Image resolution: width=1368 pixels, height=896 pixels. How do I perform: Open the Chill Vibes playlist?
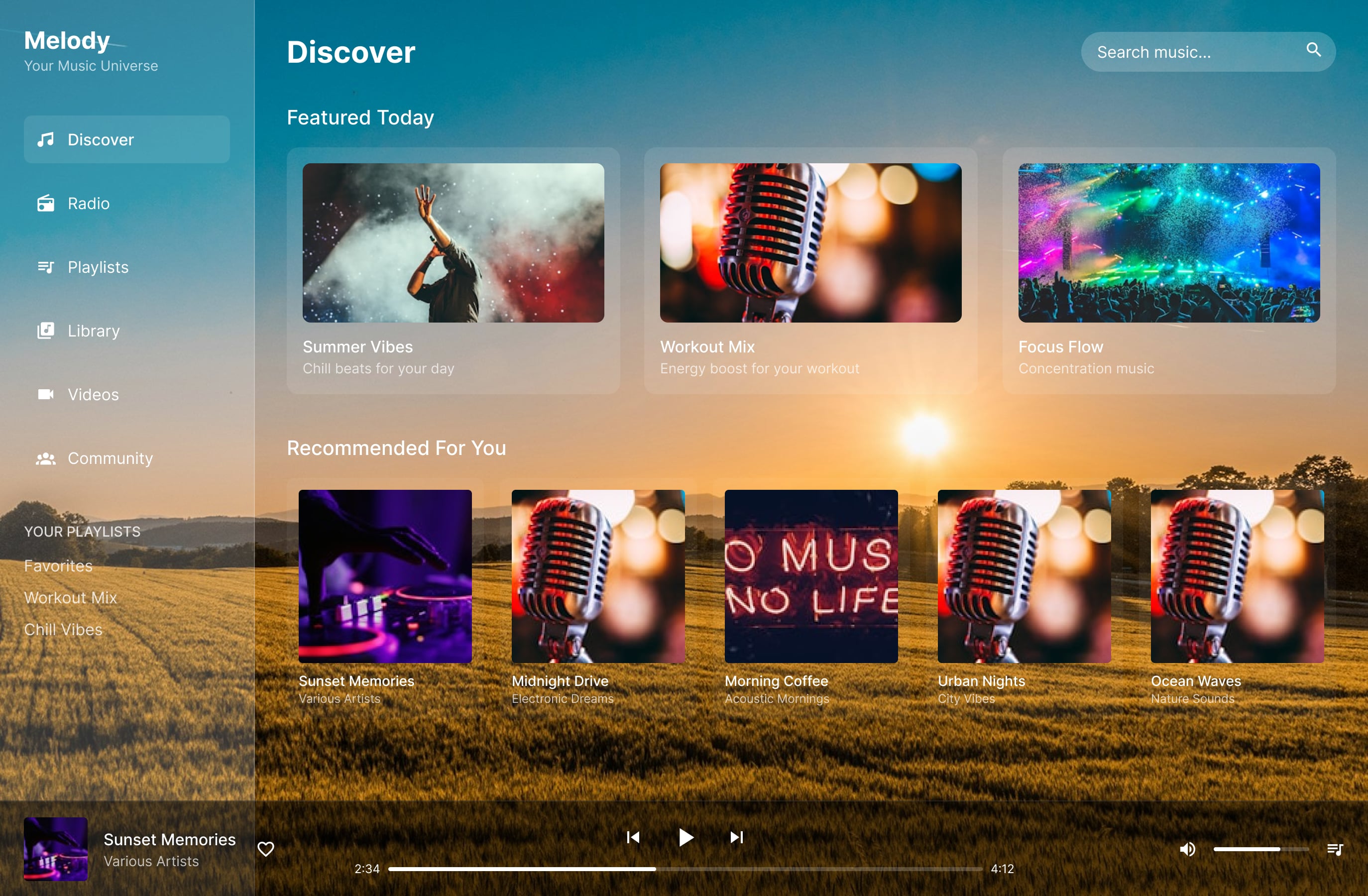coord(63,629)
